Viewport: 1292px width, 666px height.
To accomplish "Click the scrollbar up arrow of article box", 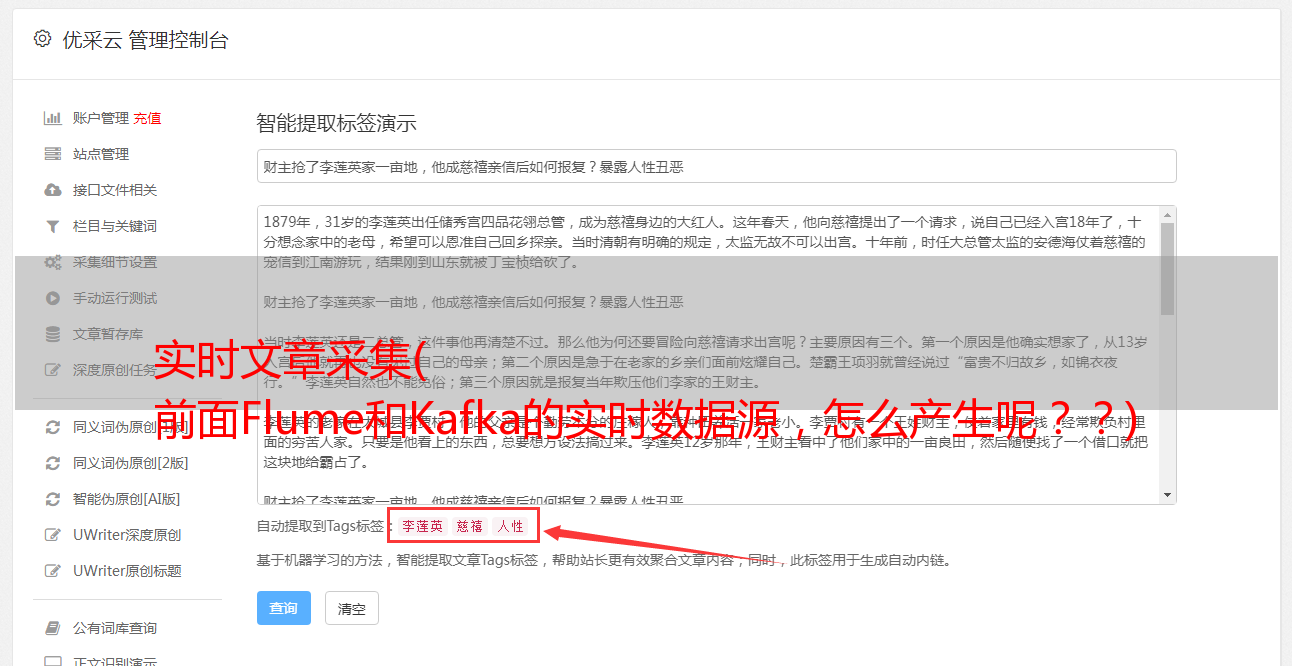I will point(1168,215).
